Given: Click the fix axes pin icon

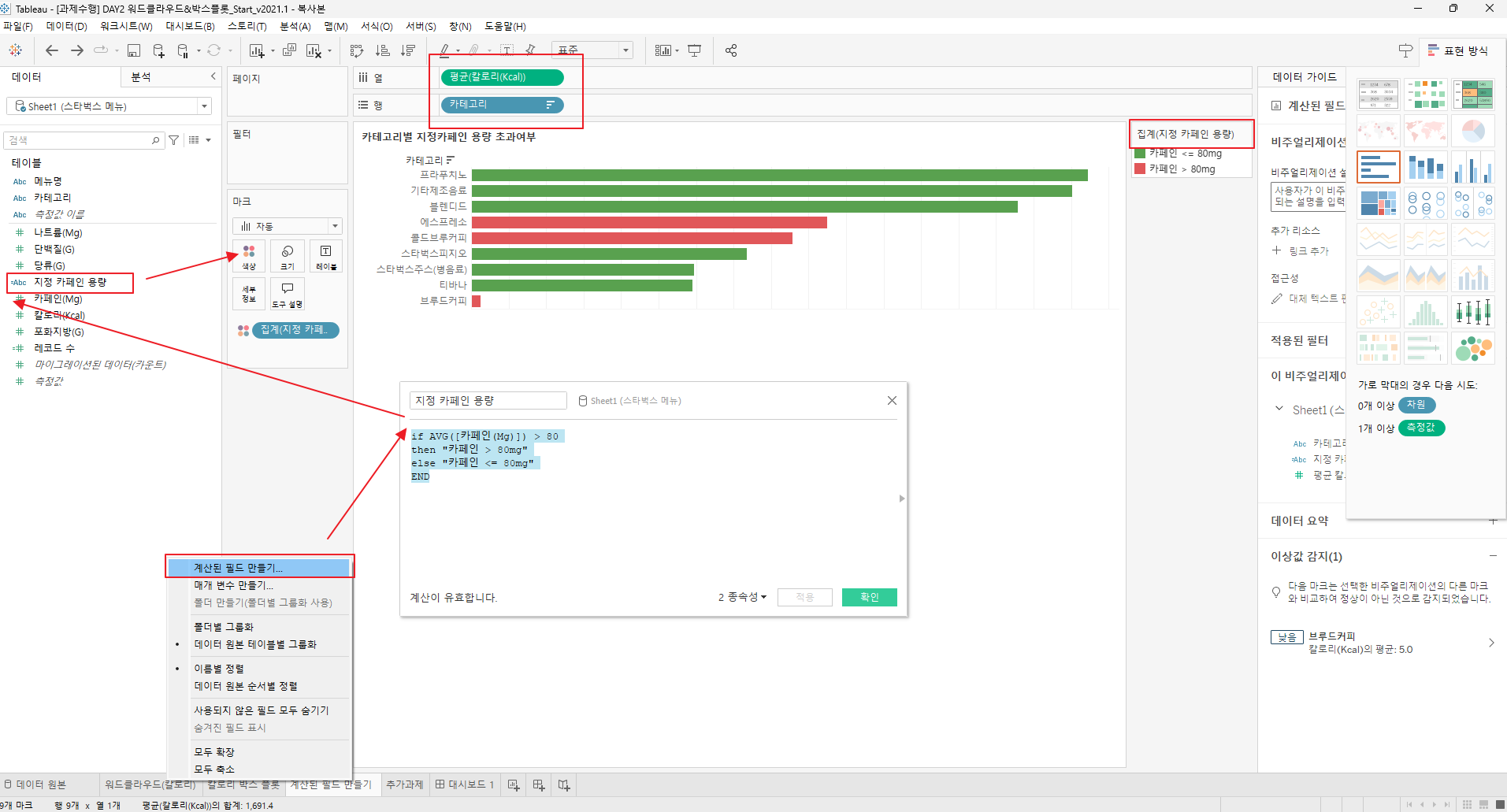Looking at the screenshot, I should point(530,50).
